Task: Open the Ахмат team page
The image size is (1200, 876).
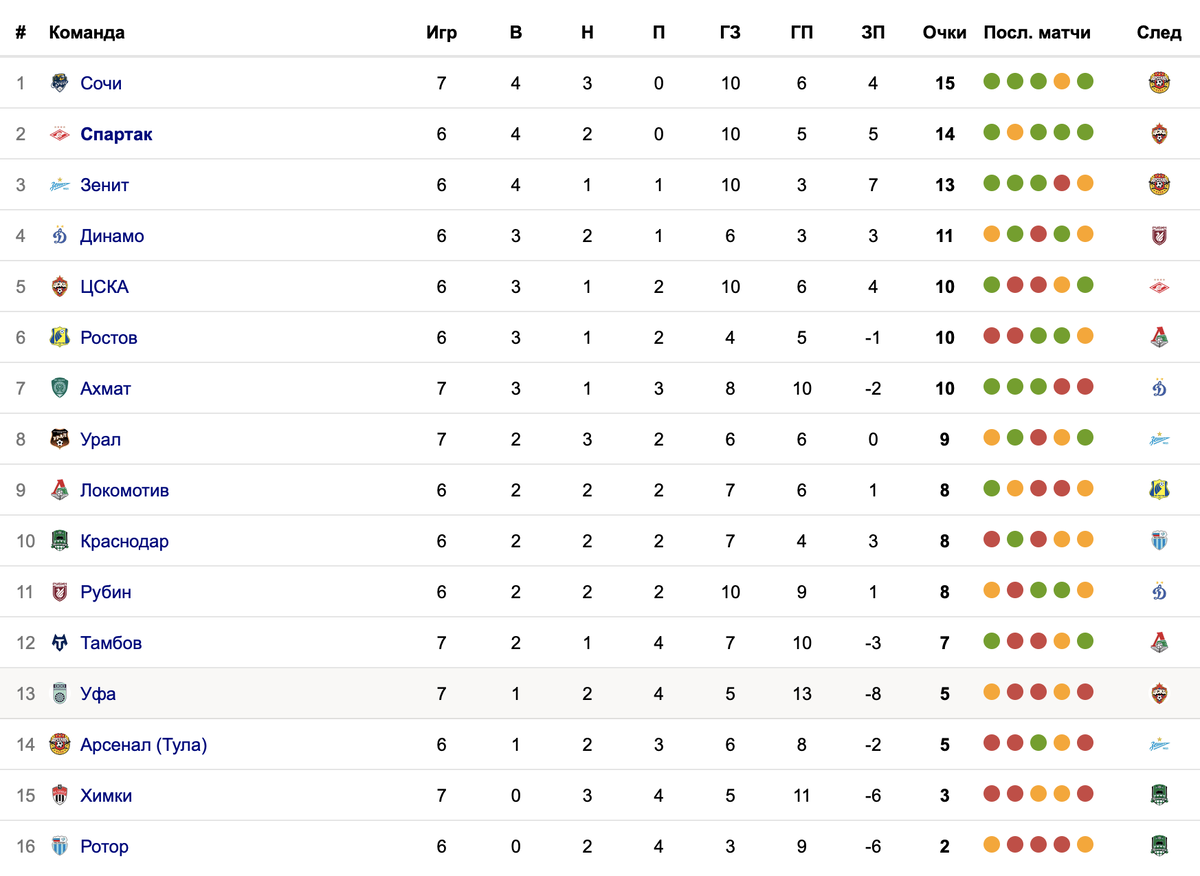Action: point(105,389)
